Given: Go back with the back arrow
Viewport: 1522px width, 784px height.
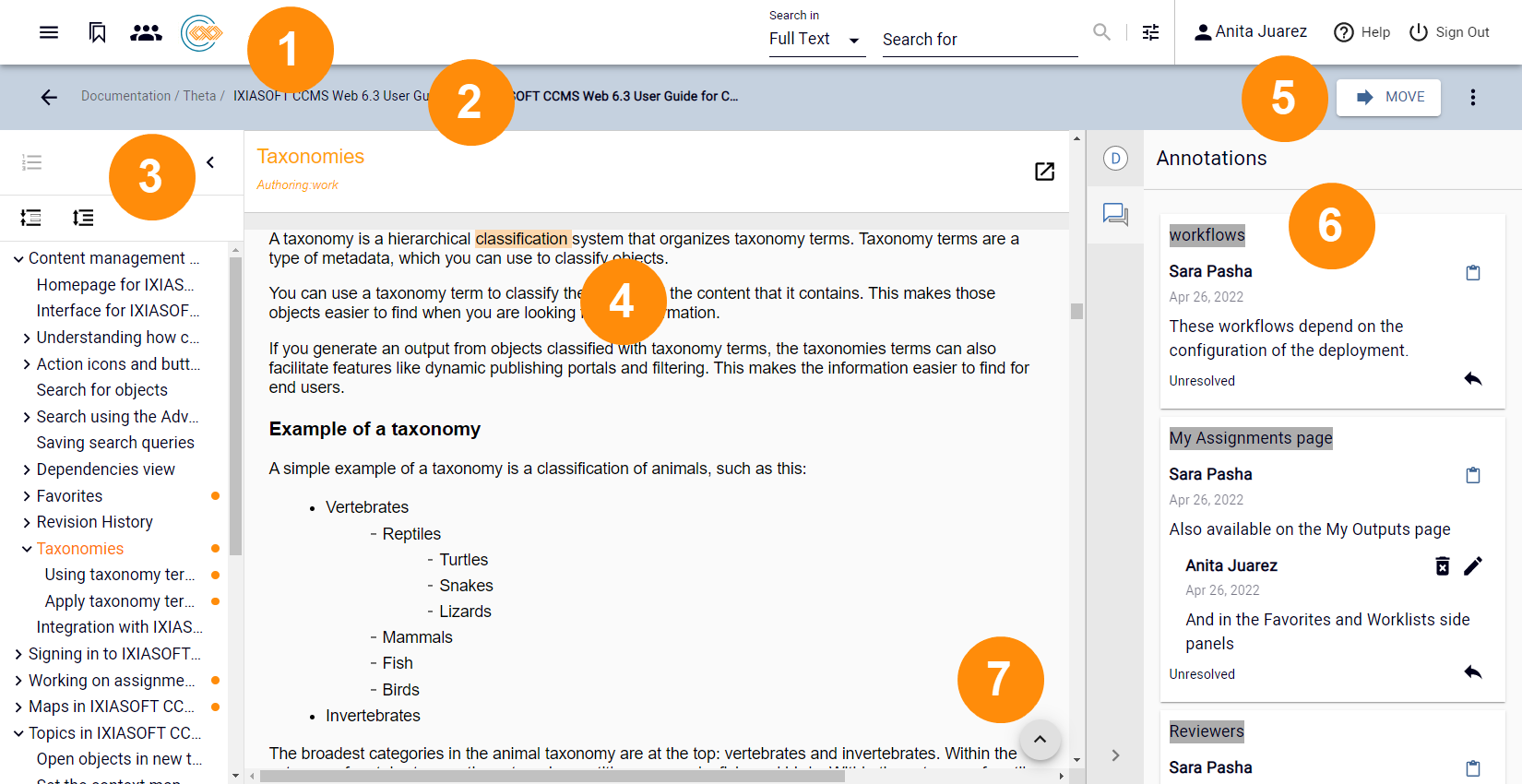Looking at the screenshot, I should click(x=49, y=97).
